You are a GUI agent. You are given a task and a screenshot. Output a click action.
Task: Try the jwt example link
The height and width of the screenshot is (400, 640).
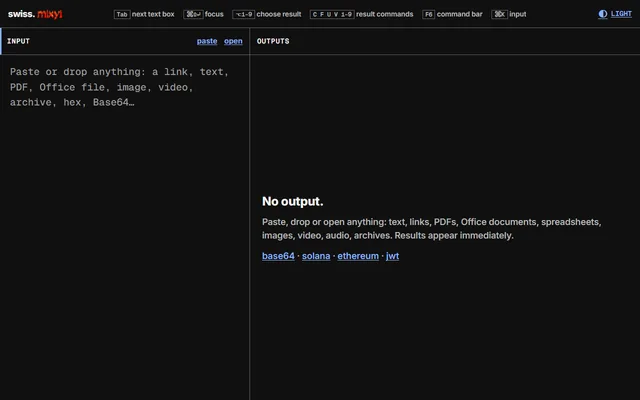point(392,256)
